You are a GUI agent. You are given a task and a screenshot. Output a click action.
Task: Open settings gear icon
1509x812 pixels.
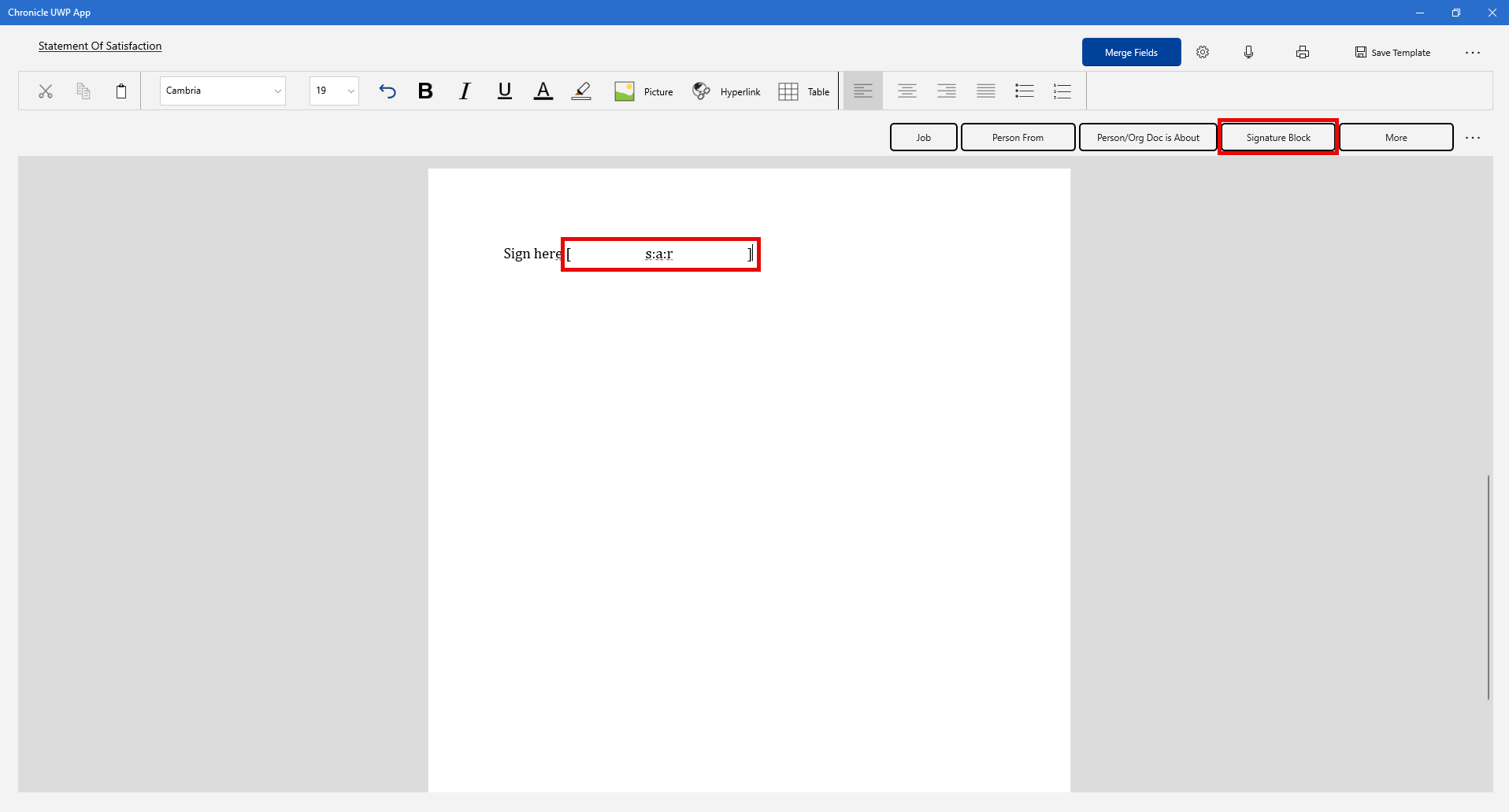pos(1203,52)
